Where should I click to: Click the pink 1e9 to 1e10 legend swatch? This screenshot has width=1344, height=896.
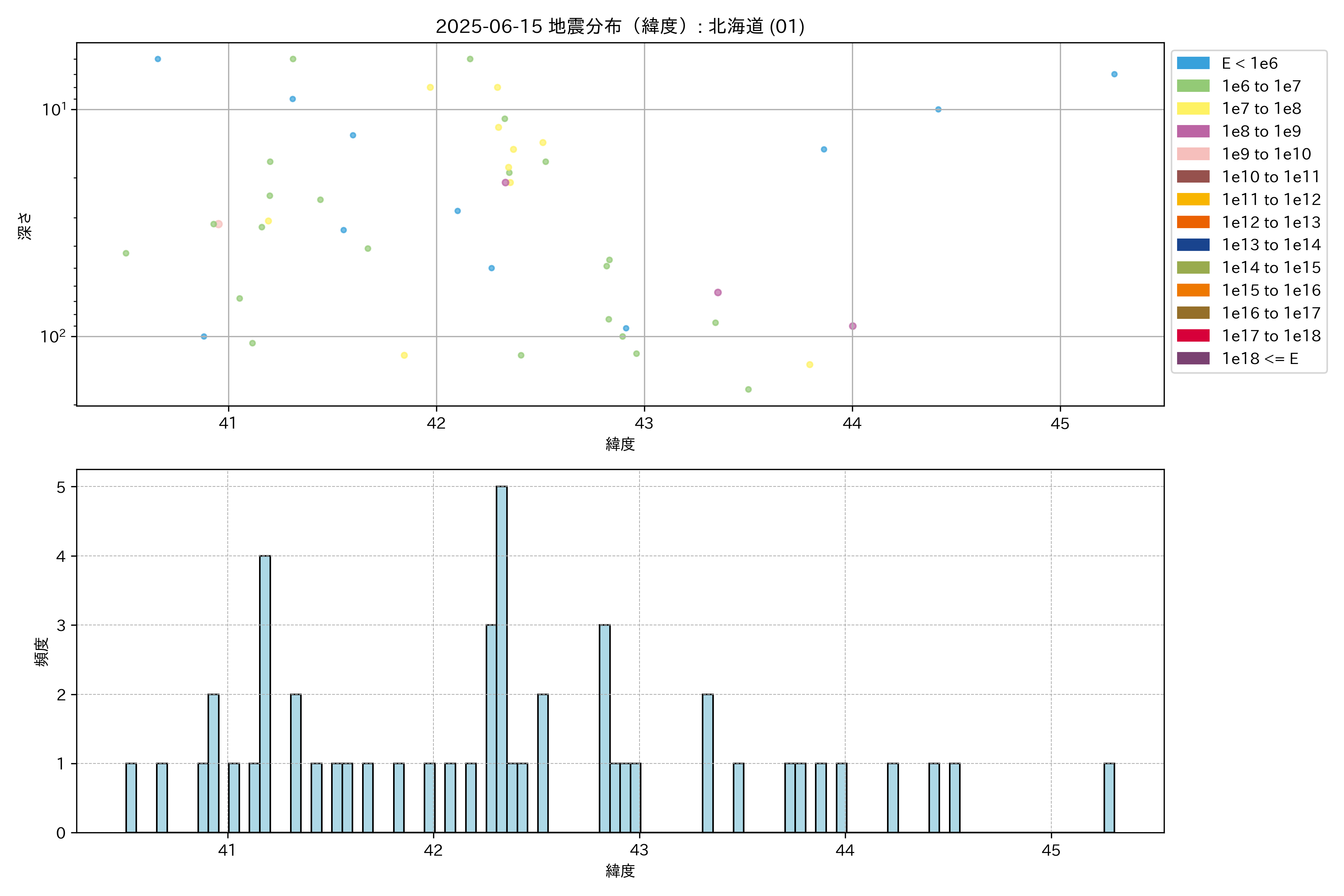(x=1192, y=154)
